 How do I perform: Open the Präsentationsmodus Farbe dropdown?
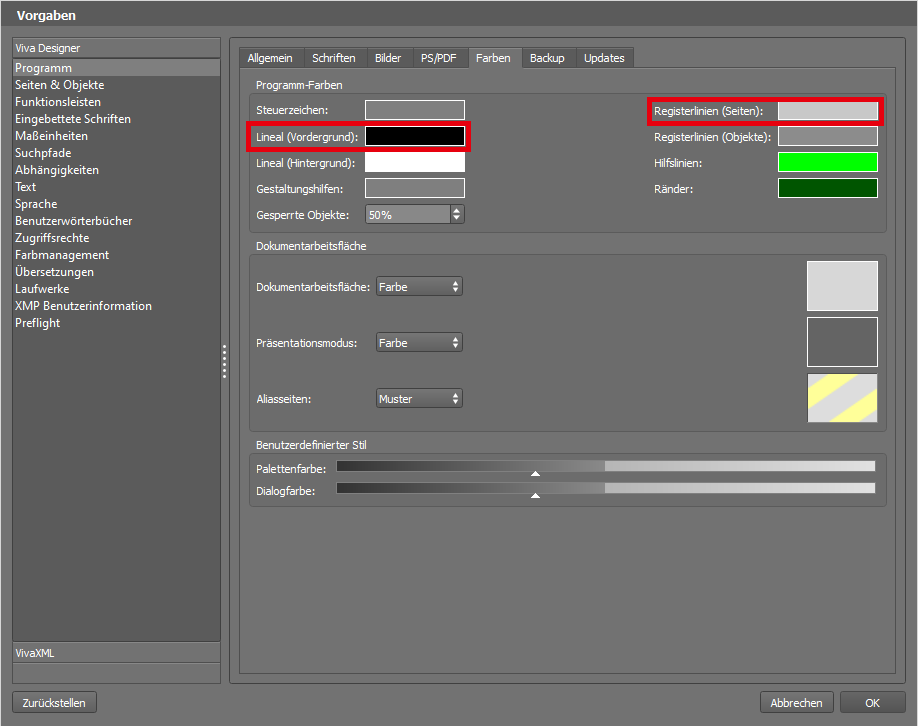tap(419, 343)
